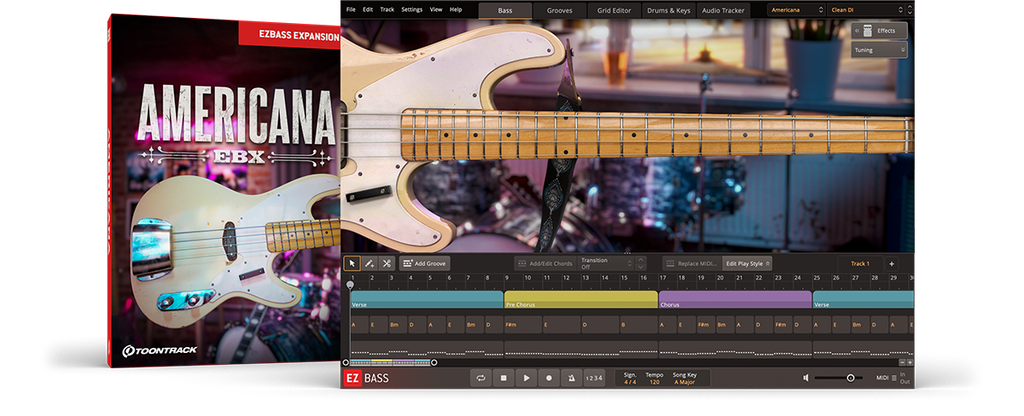
Task: Toggle the metronome
Action: (x=571, y=377)
